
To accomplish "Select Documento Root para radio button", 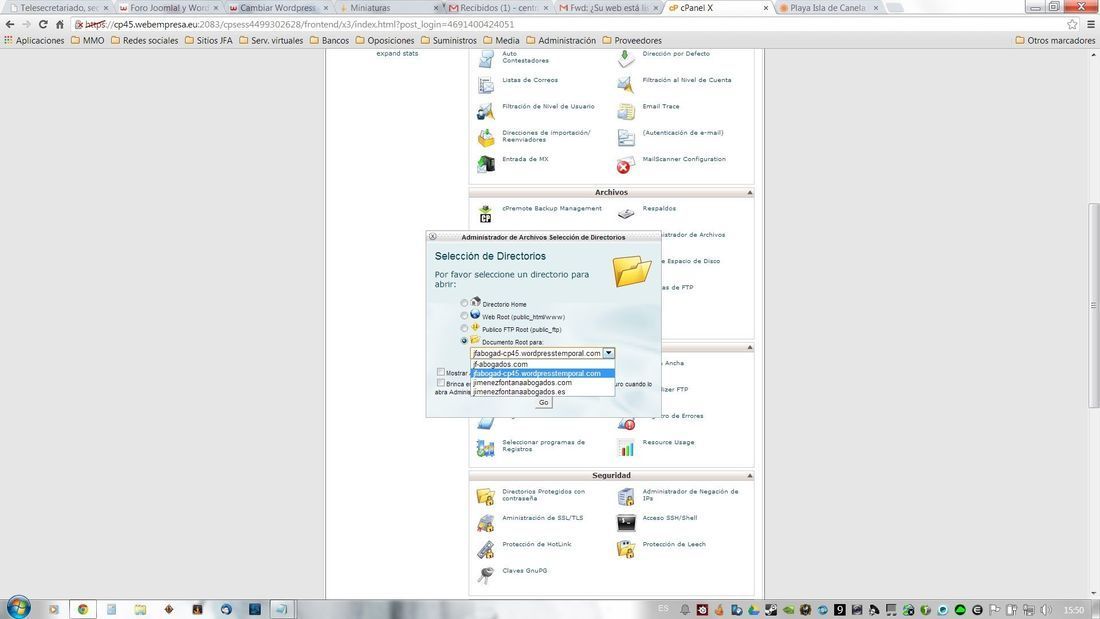I will [x=464, y=340].
